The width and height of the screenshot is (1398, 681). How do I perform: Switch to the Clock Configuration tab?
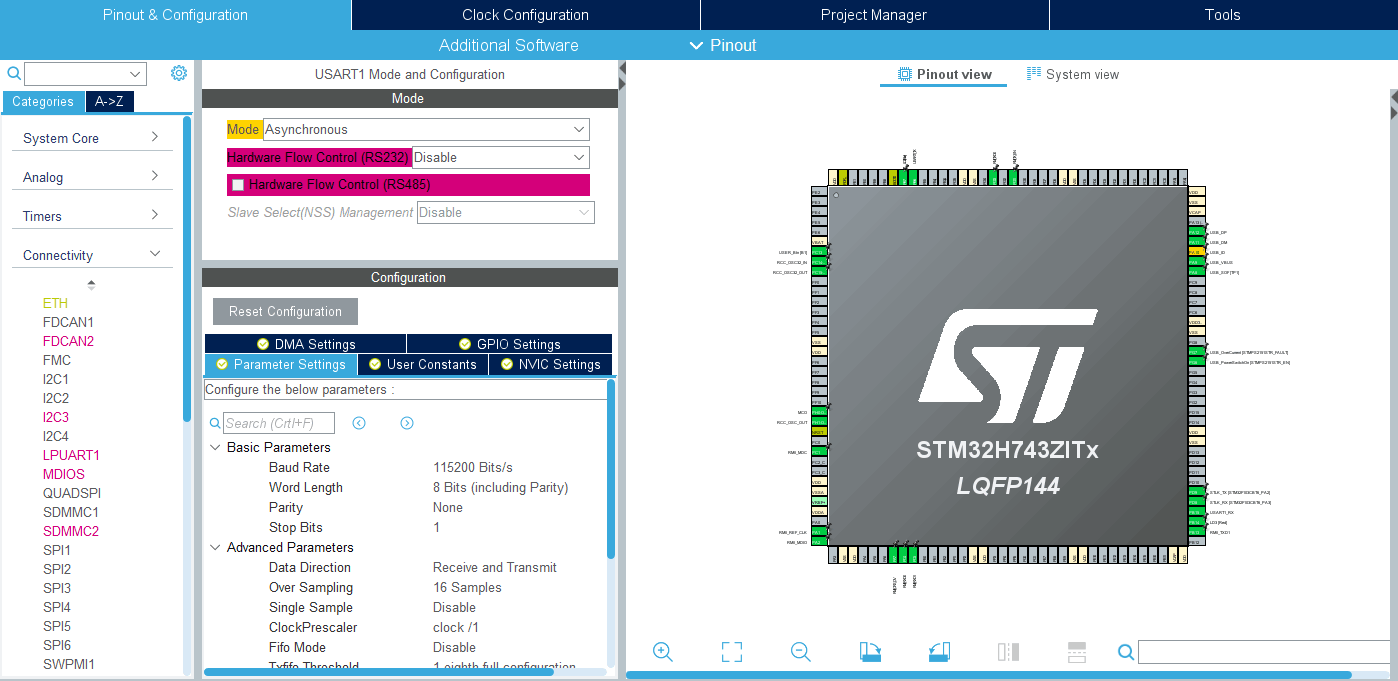click(524, 14)
